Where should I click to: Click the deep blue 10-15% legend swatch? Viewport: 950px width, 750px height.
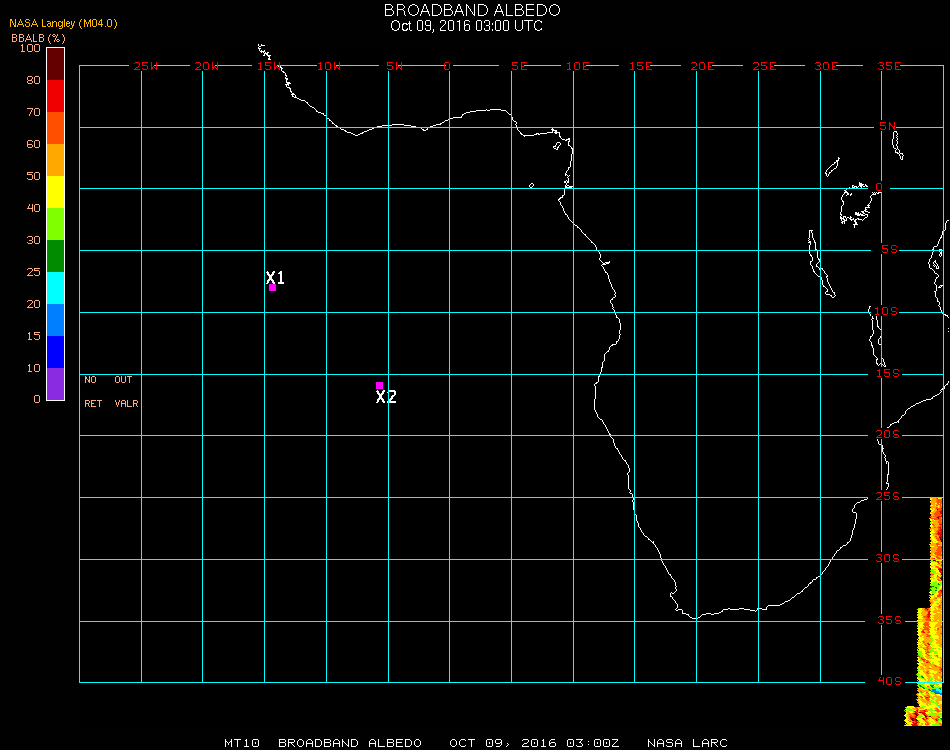tap(55, 352)
